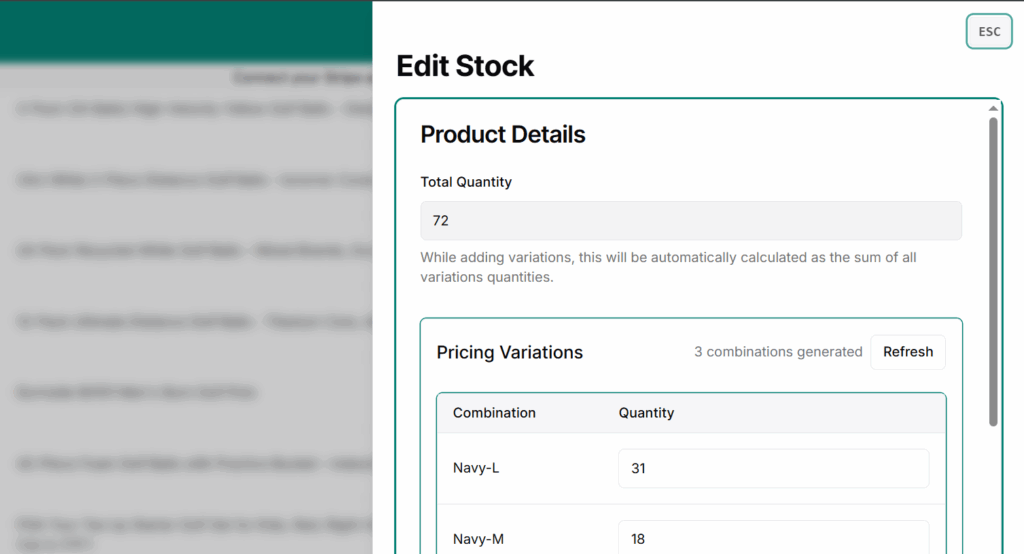Click the panel's vertical scrollbar thumb
The width and height of the screenshot is (1024, 554).
point(993,270)
